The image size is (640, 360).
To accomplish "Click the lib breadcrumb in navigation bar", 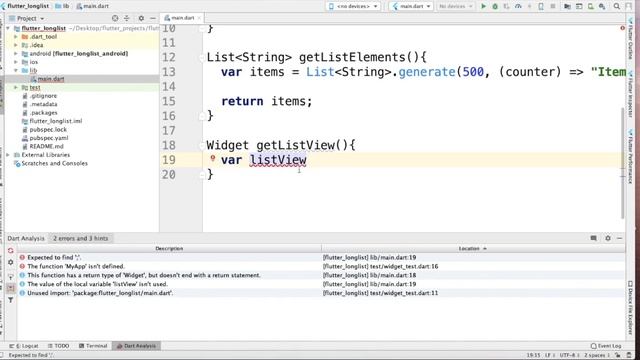I will pos(62,6).
